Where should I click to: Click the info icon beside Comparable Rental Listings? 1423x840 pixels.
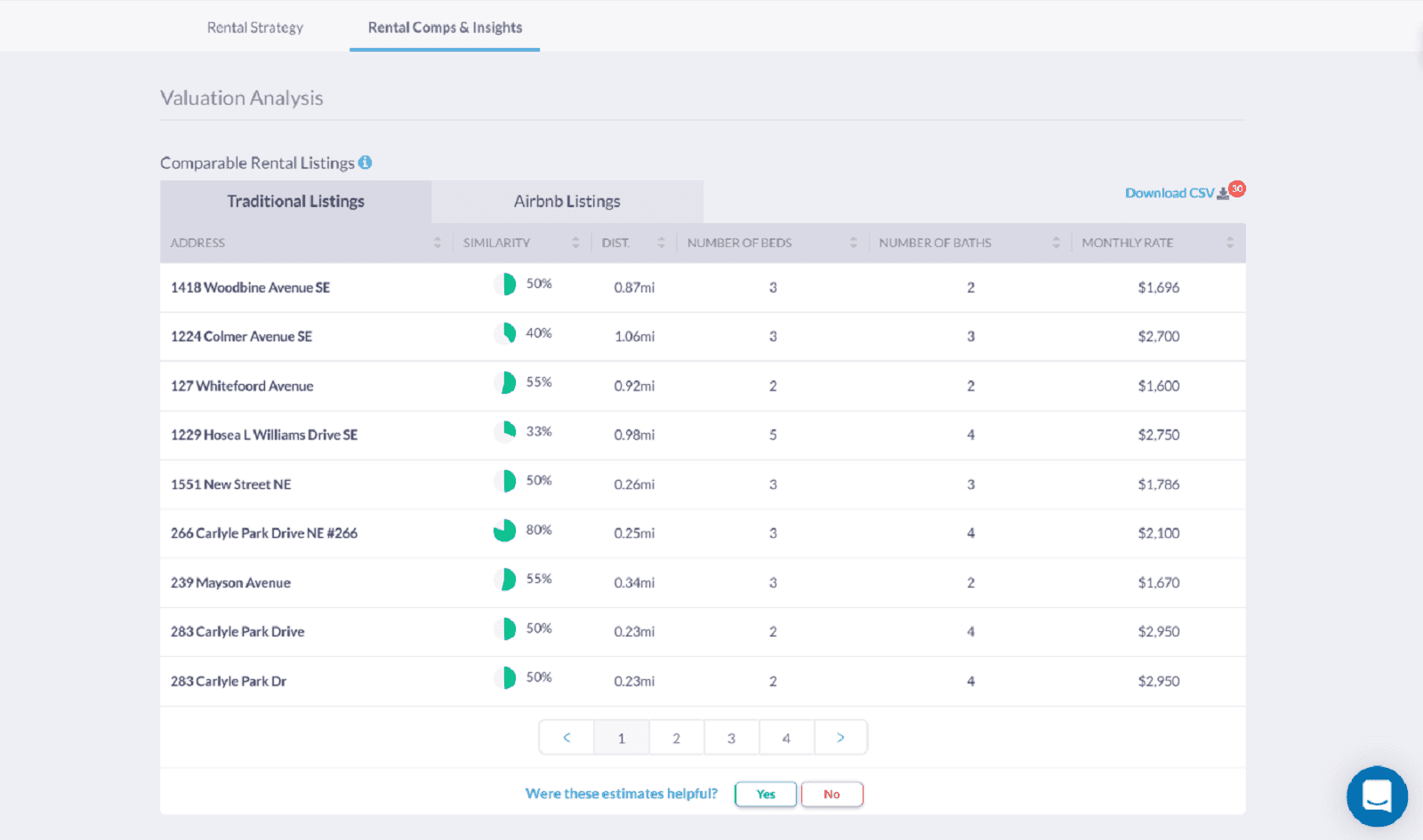pyautogui.click(x=365, y=163)
